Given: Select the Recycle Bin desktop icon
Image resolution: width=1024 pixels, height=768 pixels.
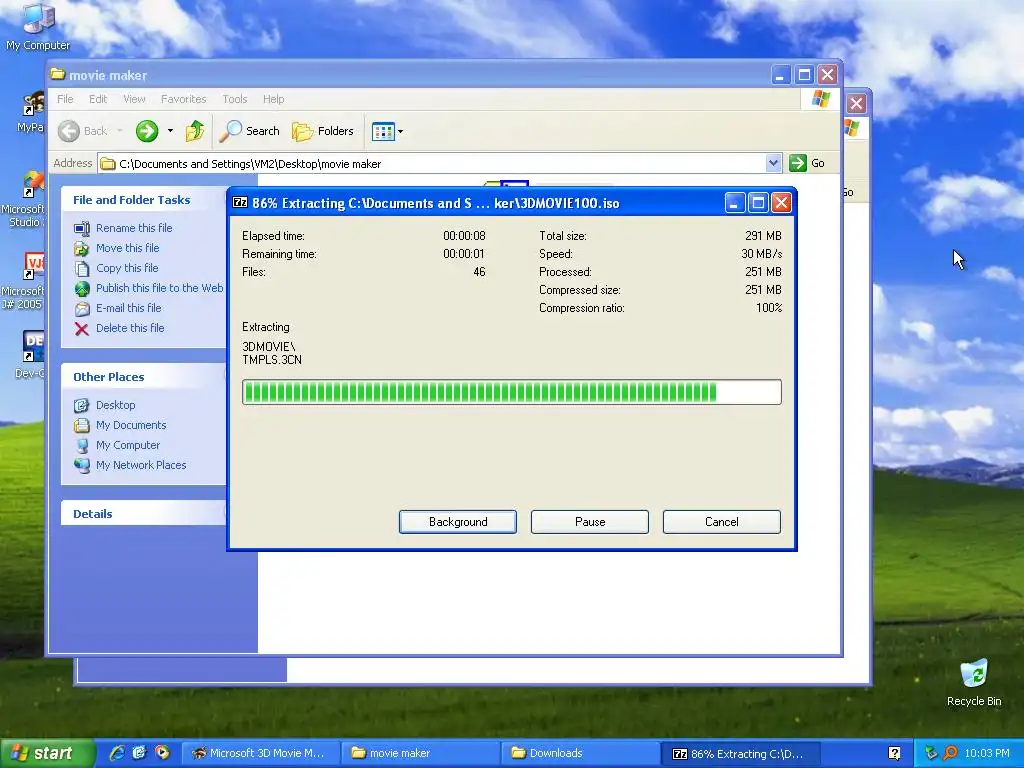Looking at the screenshot, I should (x=974, y=683).
